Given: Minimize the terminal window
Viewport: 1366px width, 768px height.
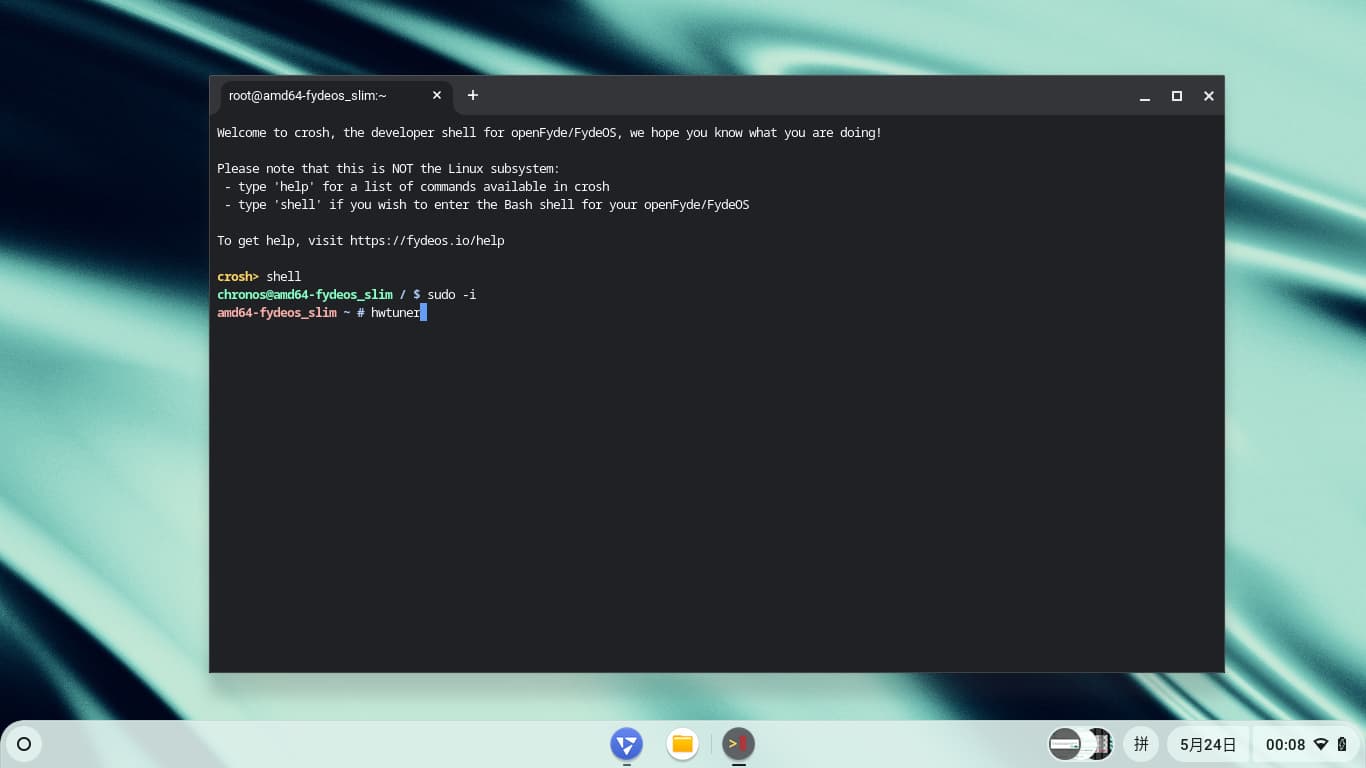Looking at the screenshot, I should (x=1145, y=96).
